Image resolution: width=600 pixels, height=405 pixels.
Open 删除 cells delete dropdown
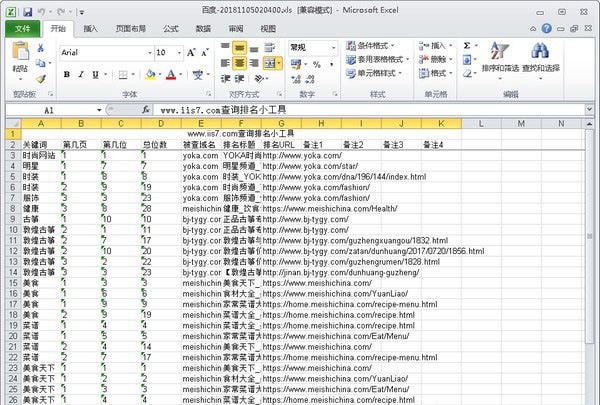pos(436,59)
